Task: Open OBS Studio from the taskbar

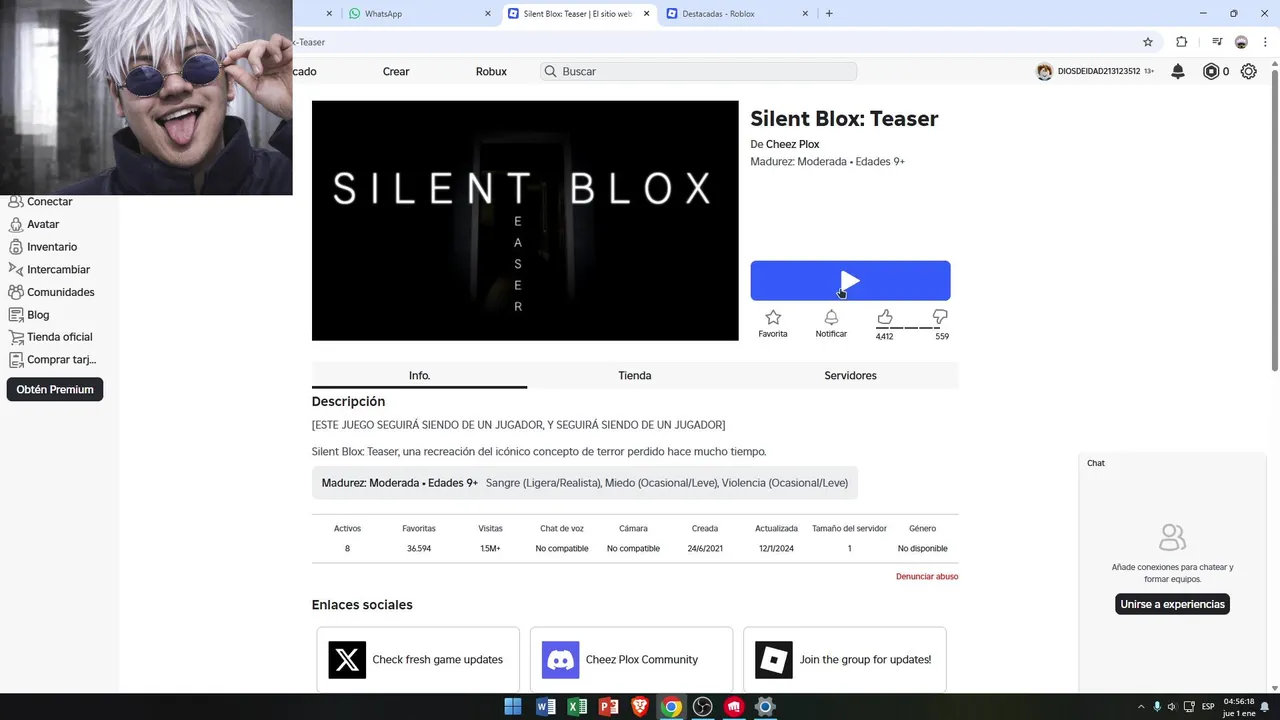Action: pos(703,707)
